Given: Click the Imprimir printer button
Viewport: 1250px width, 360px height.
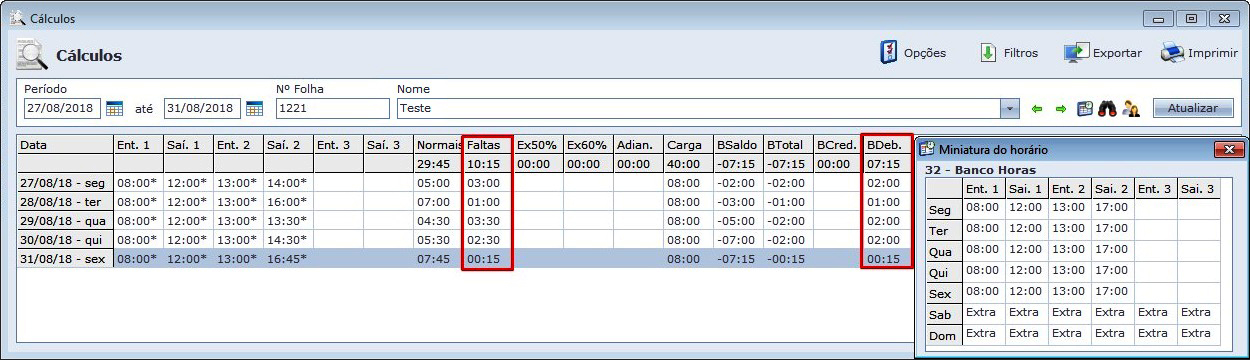Looking at the screenshot, I should pos(1198,53).
